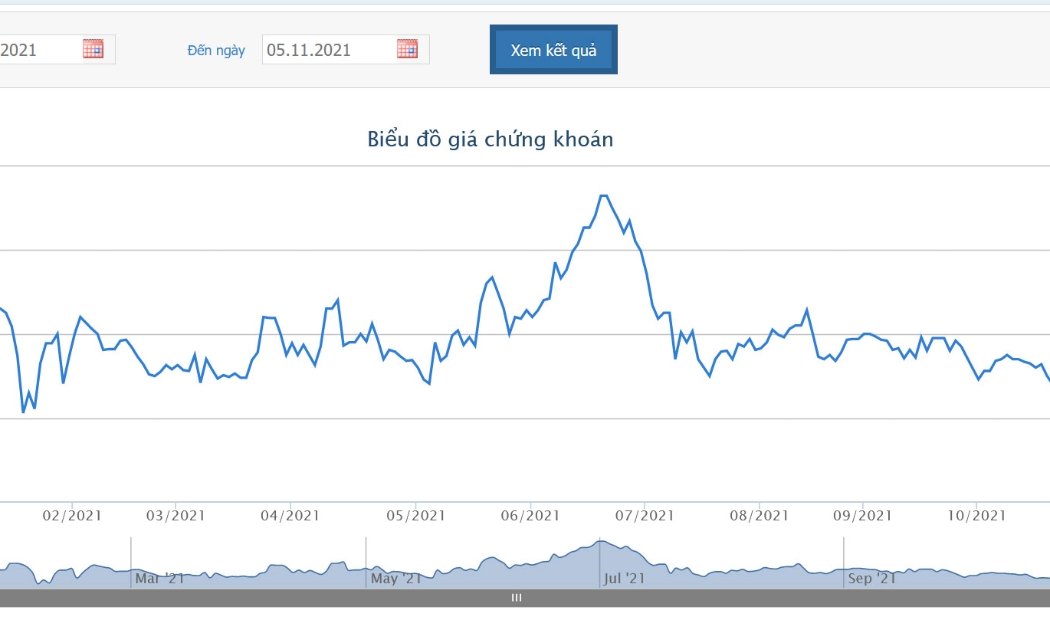Click the 10/2021 axis label
The height and width of the screenshot is (630, 1050).
[976, 516]
